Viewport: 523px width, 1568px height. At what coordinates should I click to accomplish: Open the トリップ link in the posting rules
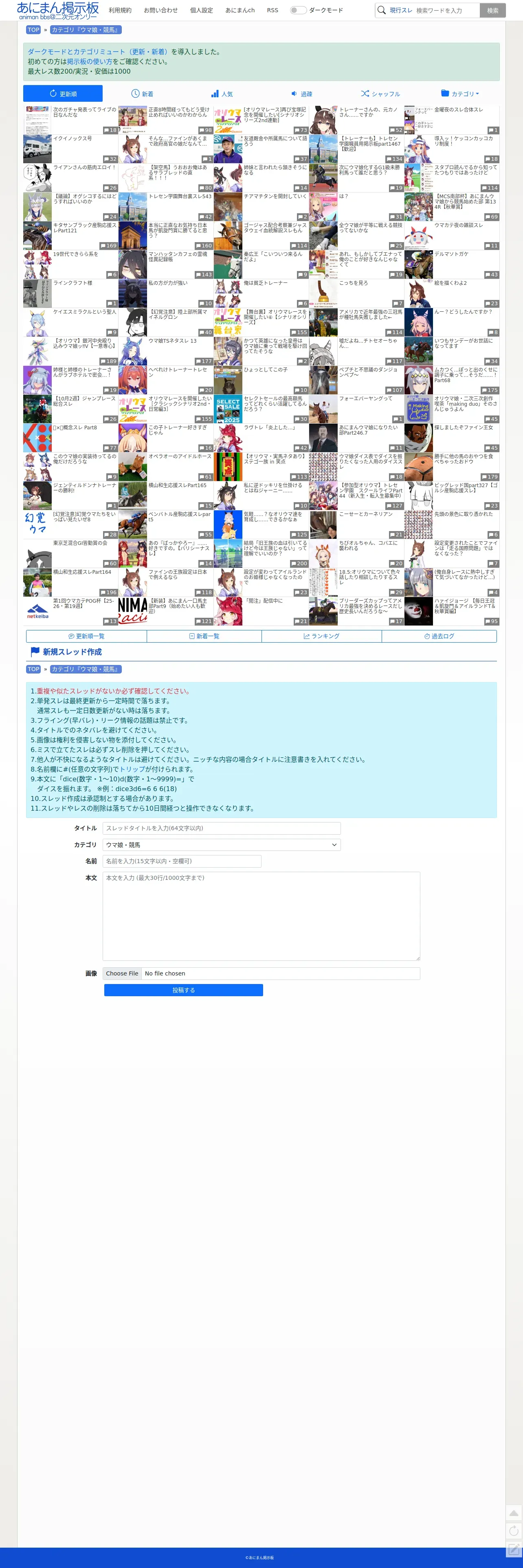point(132,770)
